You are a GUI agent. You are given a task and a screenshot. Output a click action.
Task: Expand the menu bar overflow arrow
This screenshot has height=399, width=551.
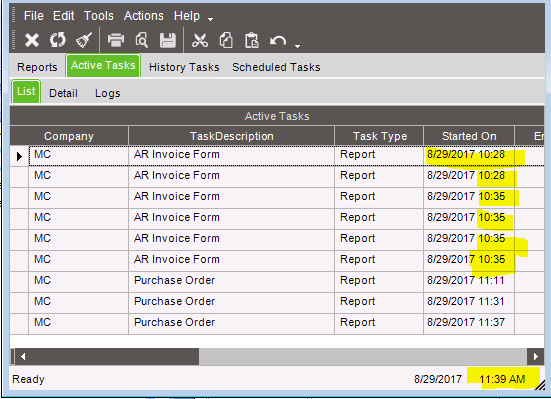[x=210, y=19]
